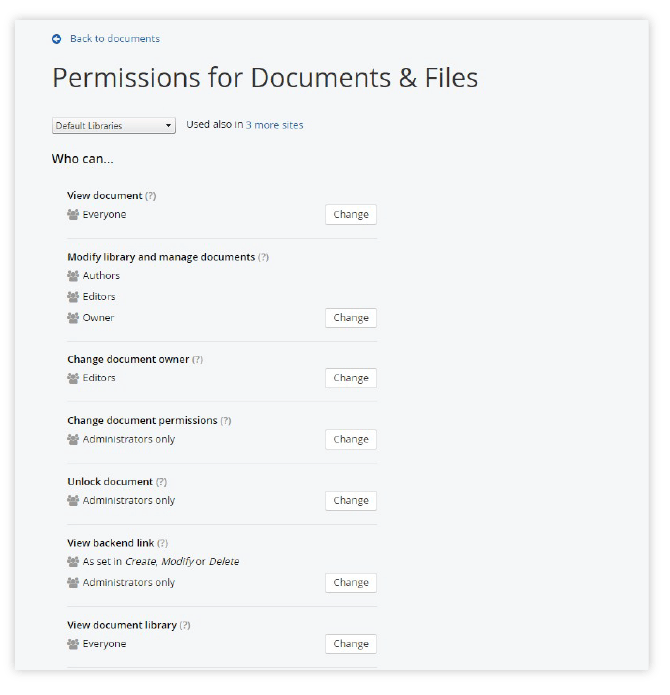
Task: Click the (?) icon for Change document permissions
Action: coord(226,421)
